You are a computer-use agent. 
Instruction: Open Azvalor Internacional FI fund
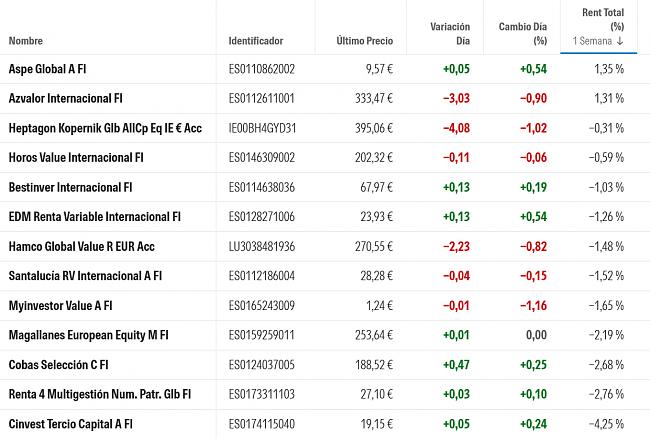[65, 99]
